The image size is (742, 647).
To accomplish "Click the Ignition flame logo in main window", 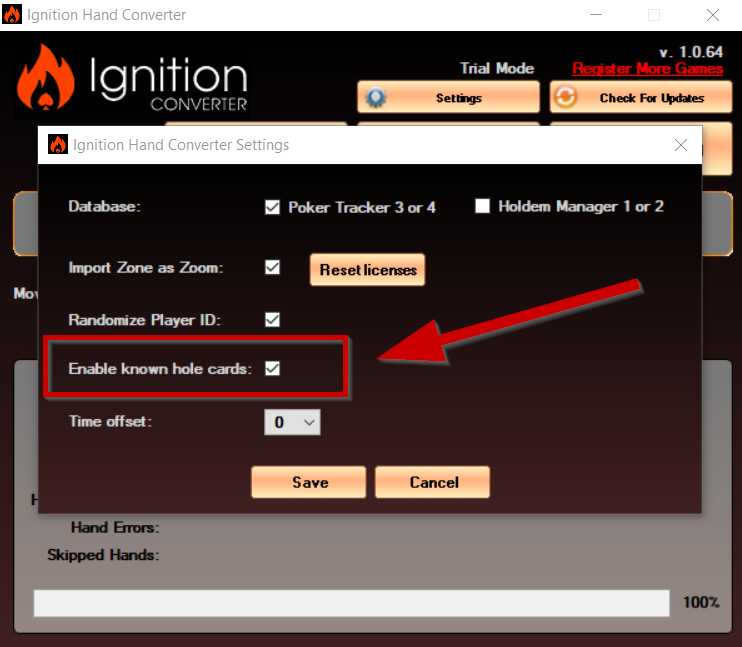I will coord(45,78).
